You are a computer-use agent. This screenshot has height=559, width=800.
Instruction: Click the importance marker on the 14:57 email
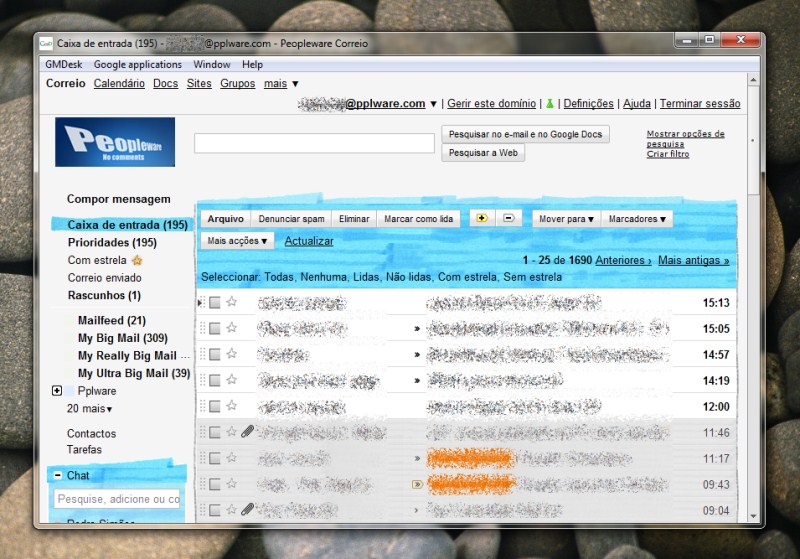point(417,354)
